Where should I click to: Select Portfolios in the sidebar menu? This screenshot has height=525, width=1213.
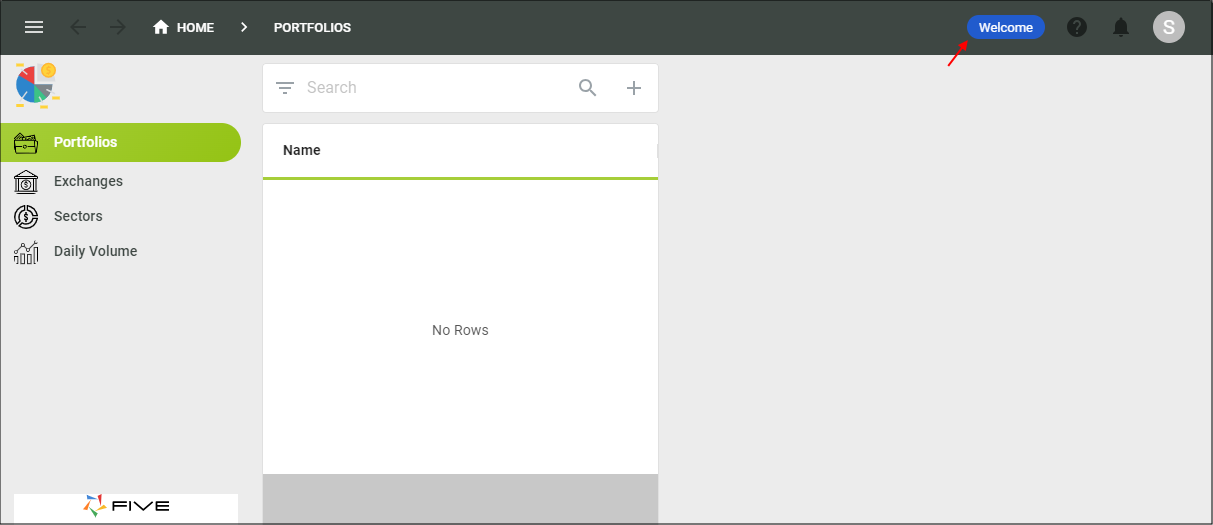point(86,142)
